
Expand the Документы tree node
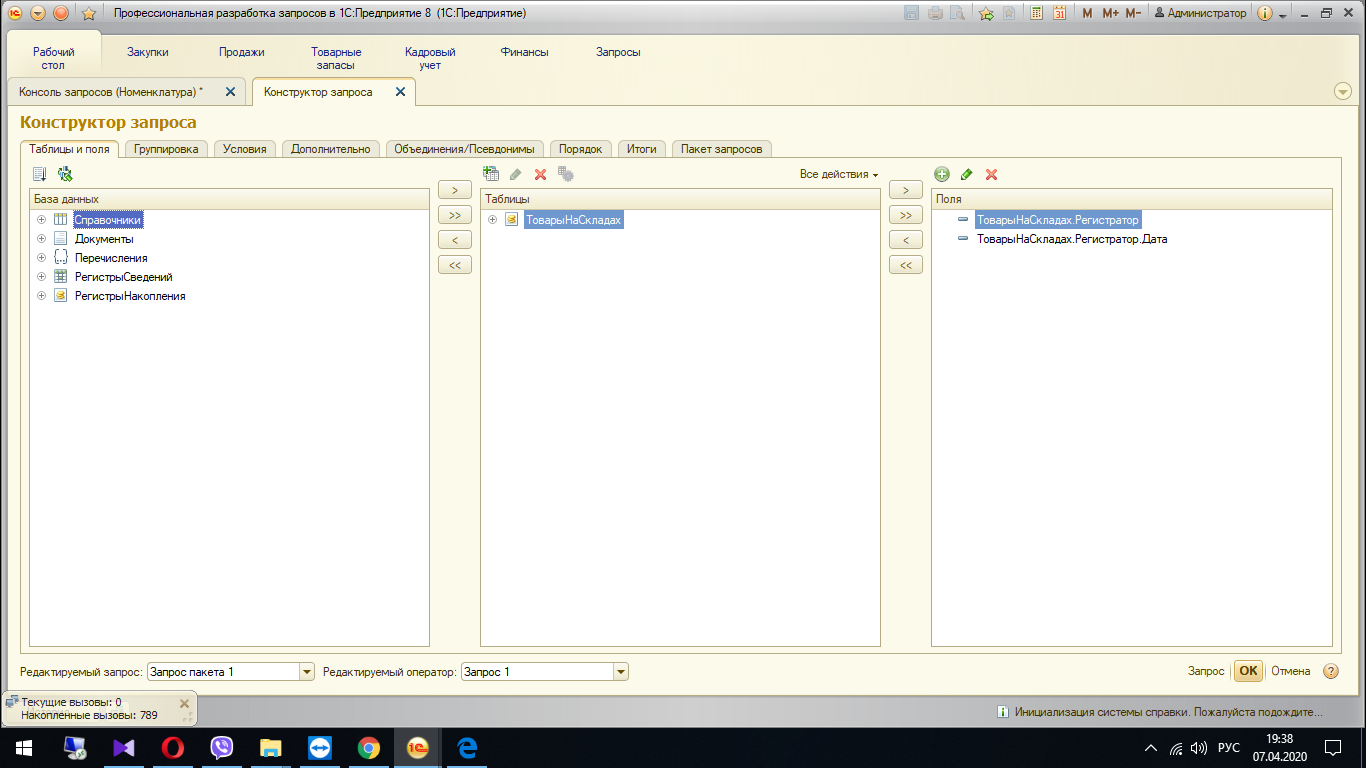coord(41,239)
